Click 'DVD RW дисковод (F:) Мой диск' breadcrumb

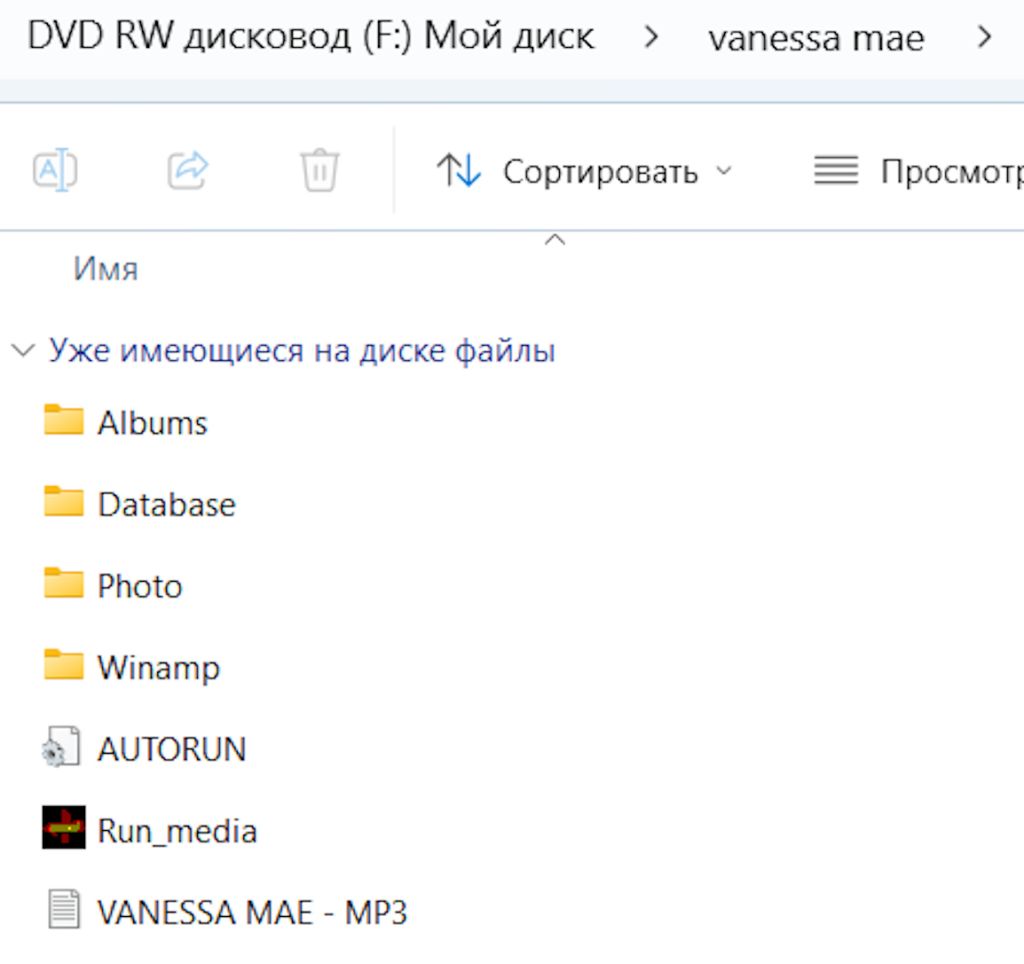tap(311, 36)
